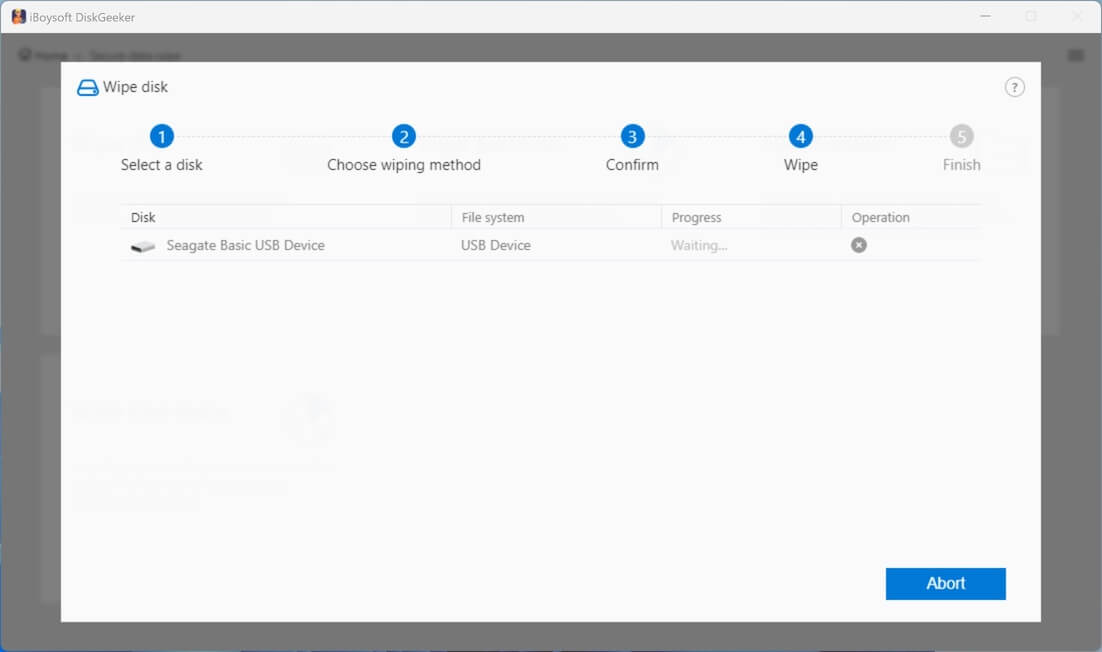Go to step 3 circle Confirm
Image resolution: width=1102 pixels, height=652 pixels.
pyautogui.click(x=632, y=136)
